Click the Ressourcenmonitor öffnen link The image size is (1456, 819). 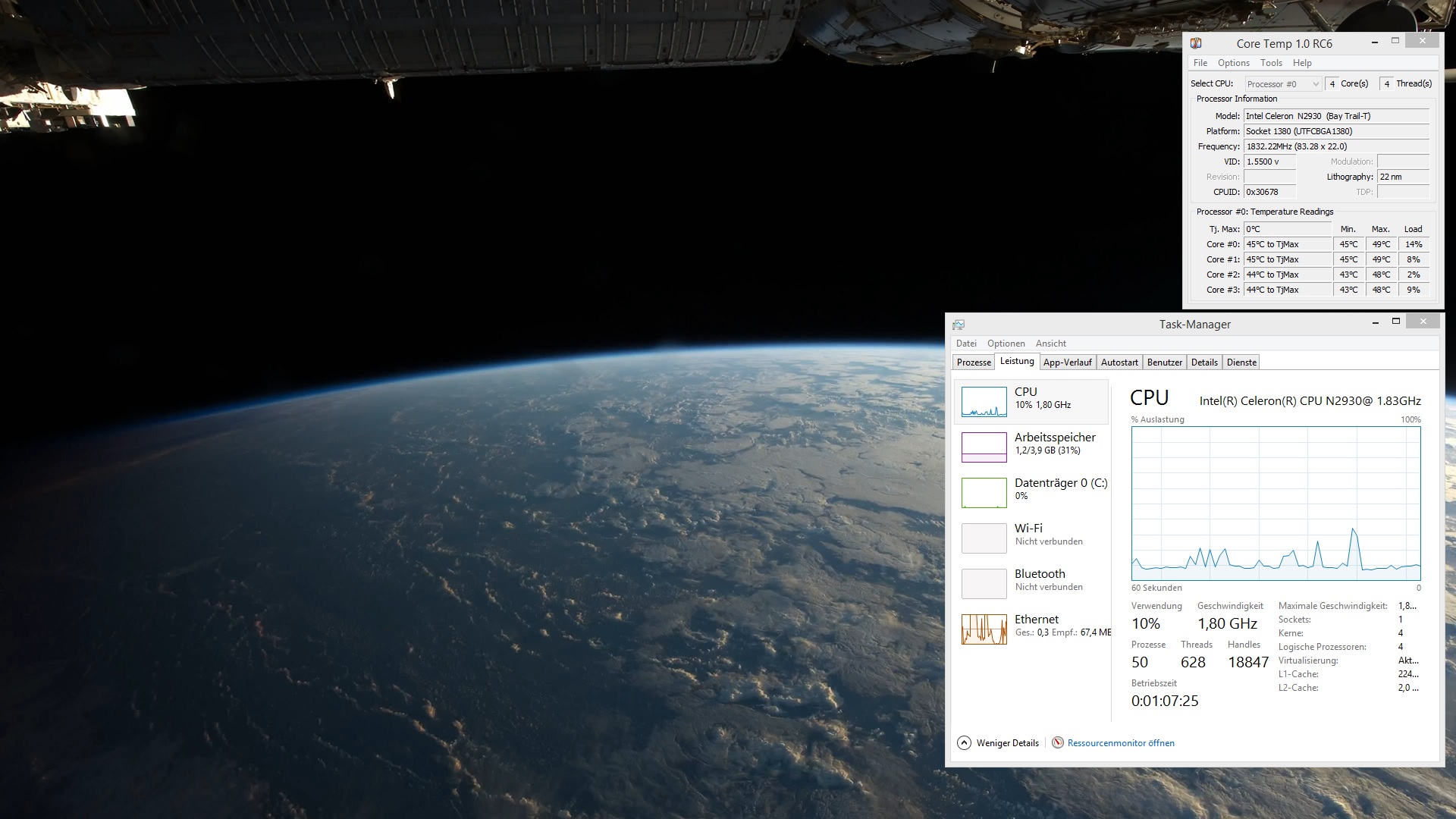(1121, 743)
